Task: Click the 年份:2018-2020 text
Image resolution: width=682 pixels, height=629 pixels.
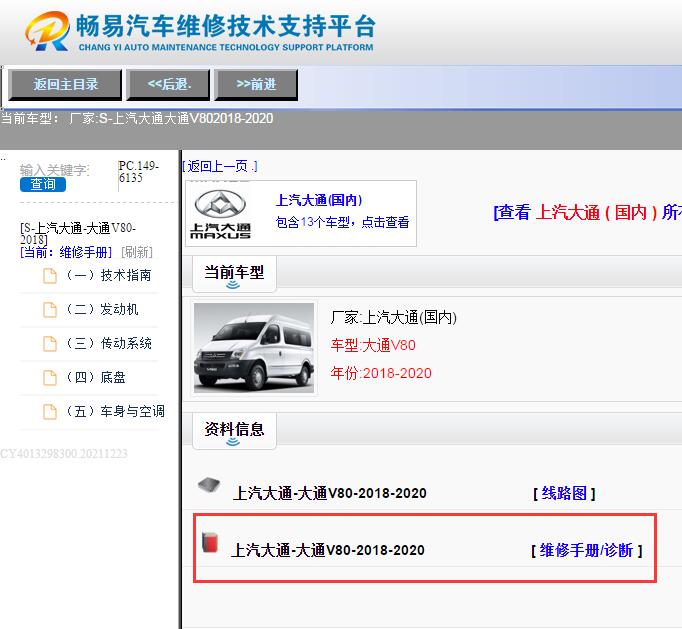Action: tap(381, 373)
